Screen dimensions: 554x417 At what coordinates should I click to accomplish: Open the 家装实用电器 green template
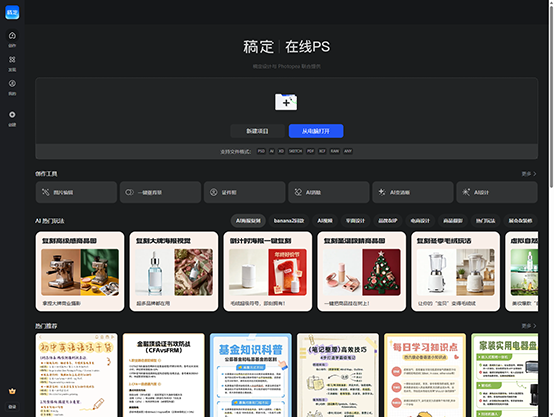(x=505, y=375)
